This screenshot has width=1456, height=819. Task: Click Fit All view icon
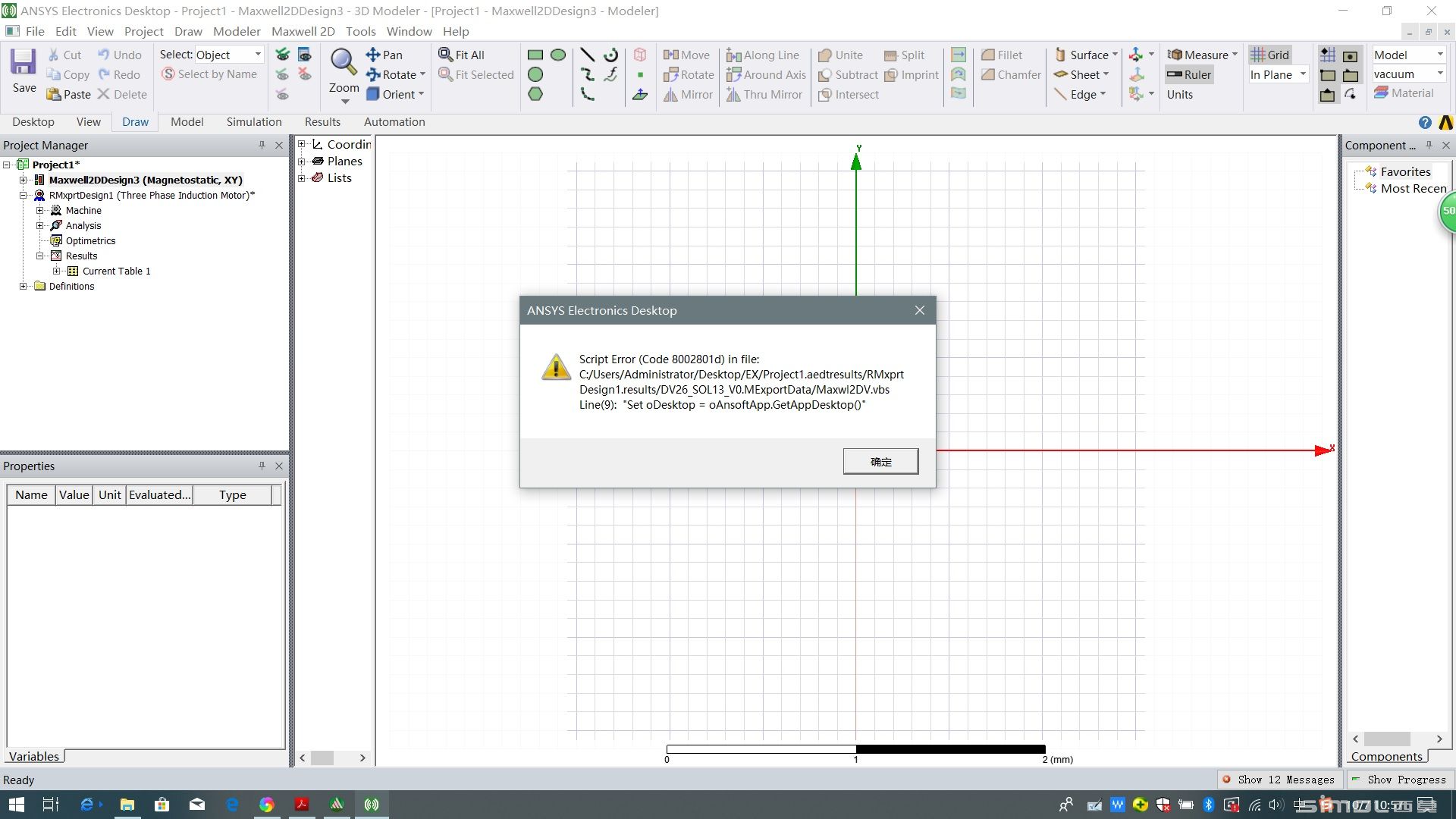coord(461,55)
